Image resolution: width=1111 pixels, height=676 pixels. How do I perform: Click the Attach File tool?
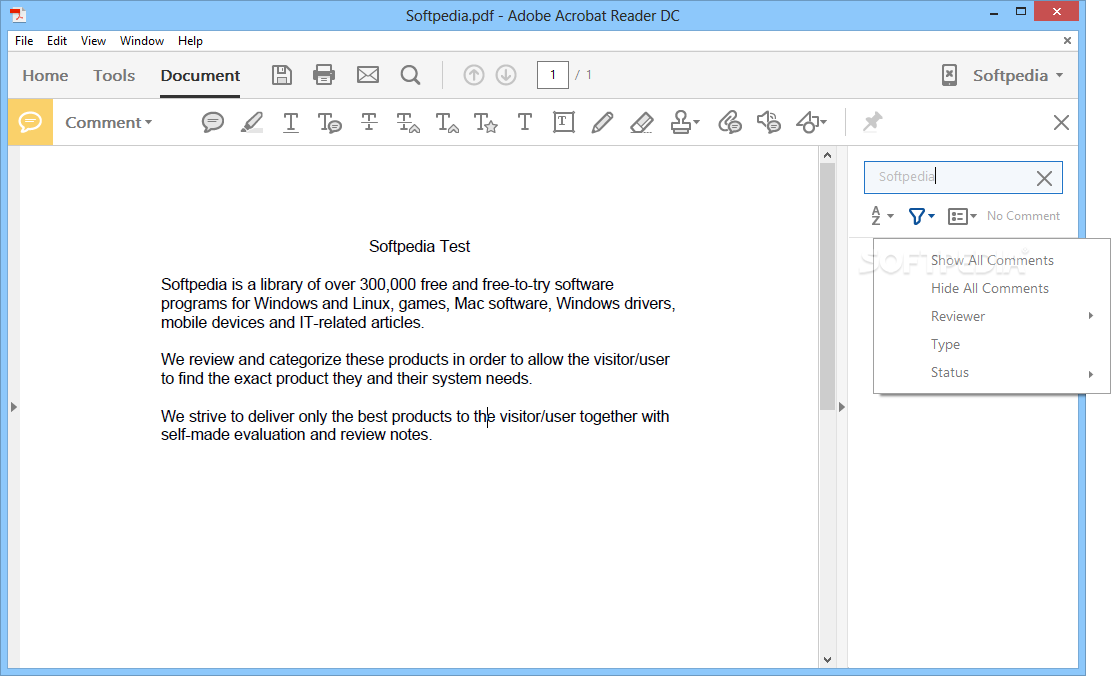pyautogui.click(x=730, y=123)
